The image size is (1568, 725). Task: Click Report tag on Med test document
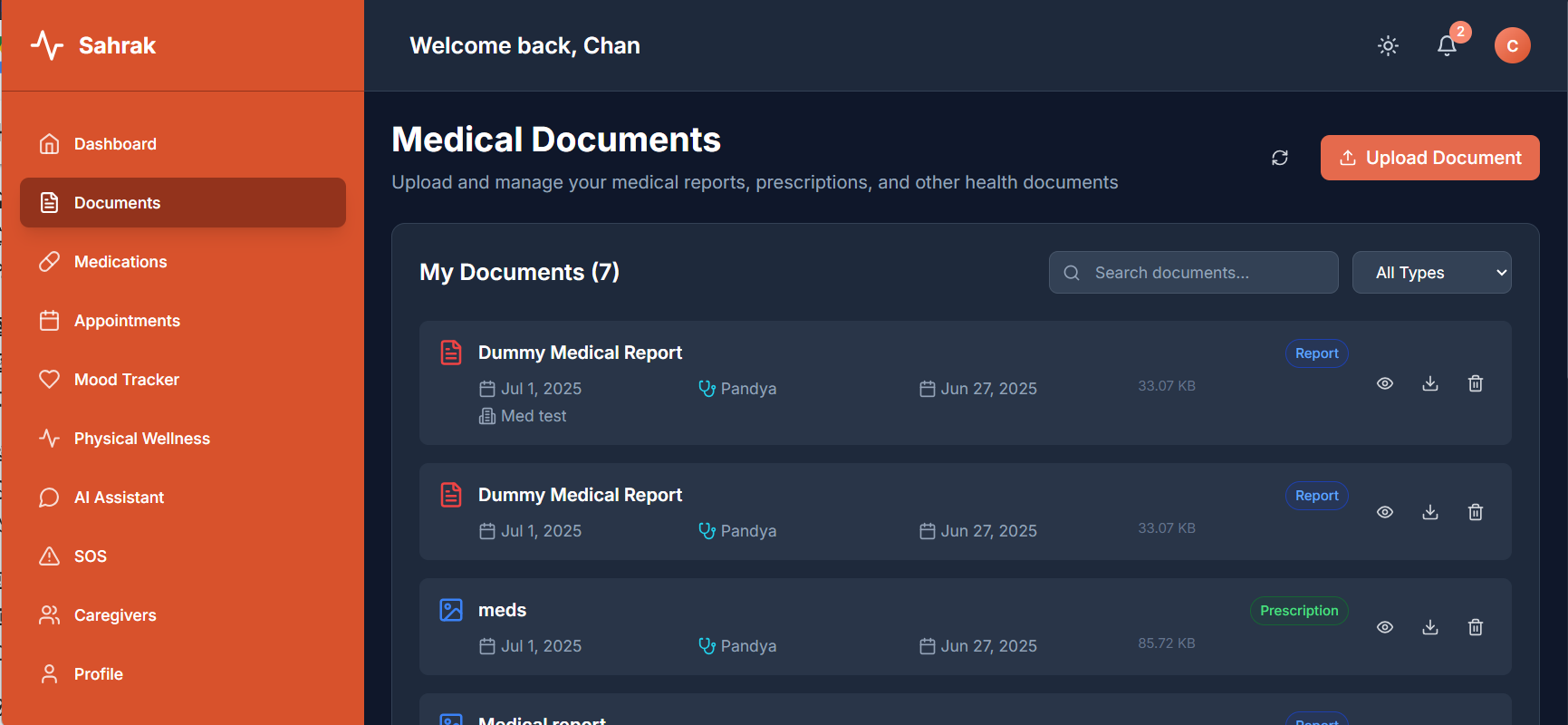click(1316, 353)
